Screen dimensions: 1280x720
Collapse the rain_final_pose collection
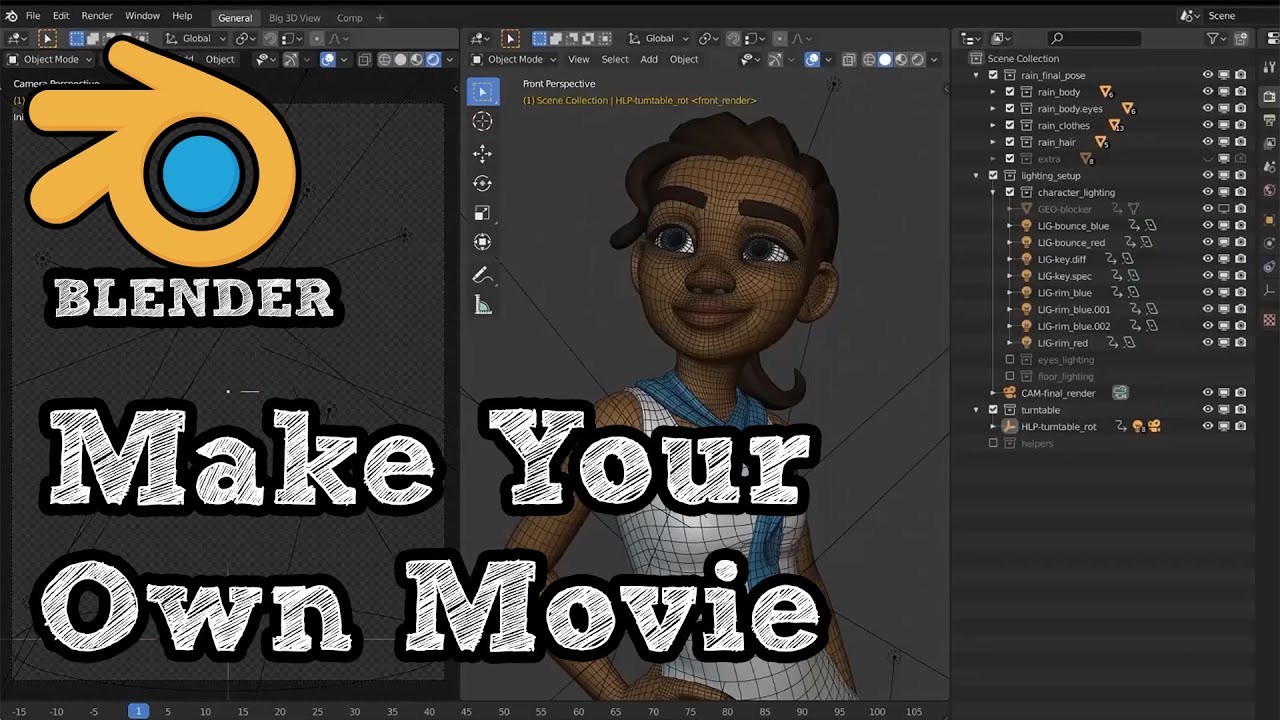tap(977, 75)
